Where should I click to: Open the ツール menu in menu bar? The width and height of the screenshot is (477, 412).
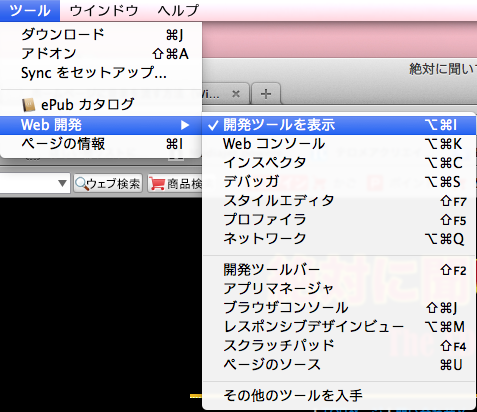click(x=30, y=10)
